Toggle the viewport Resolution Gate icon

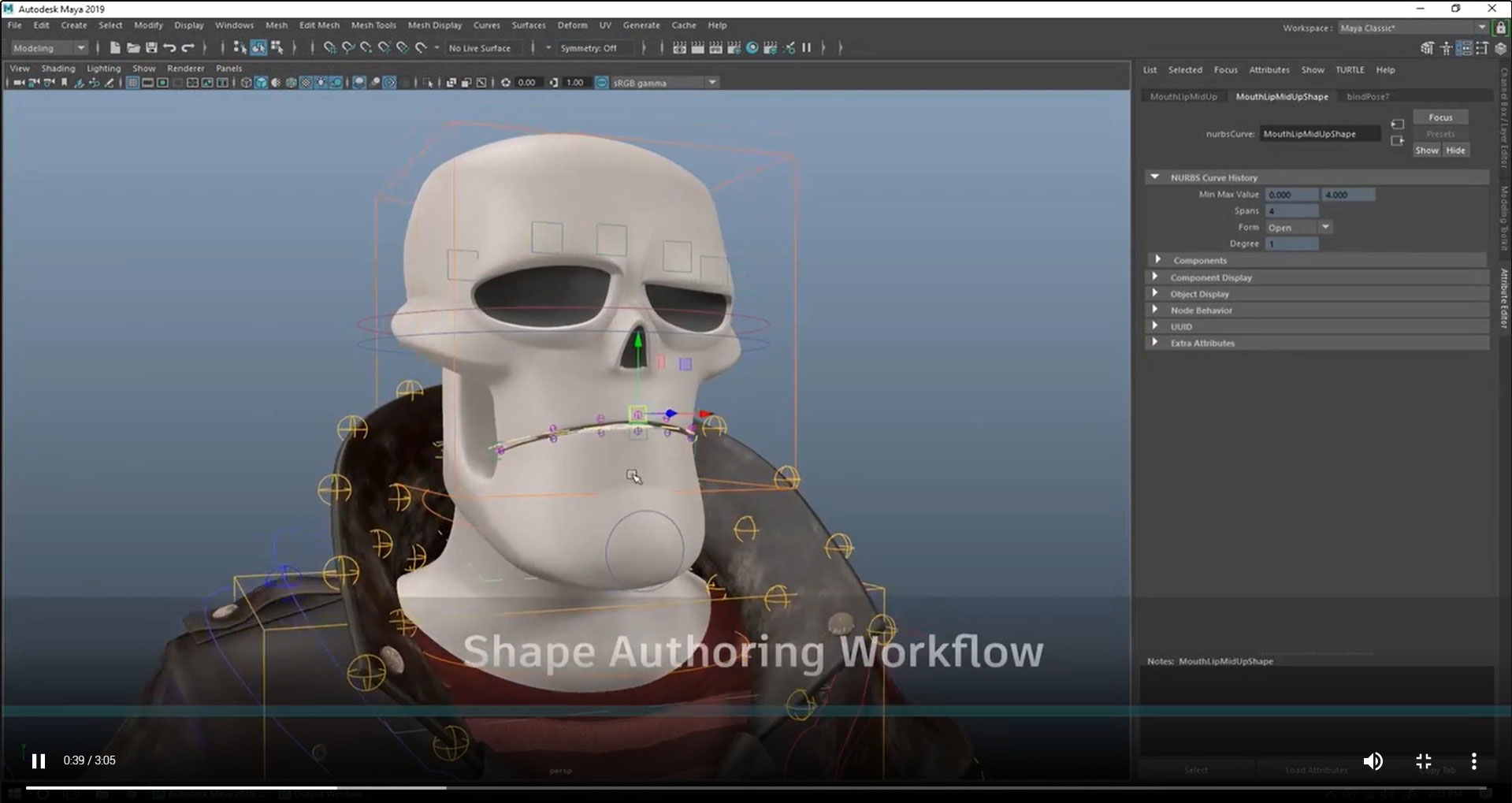coord(162,83)
